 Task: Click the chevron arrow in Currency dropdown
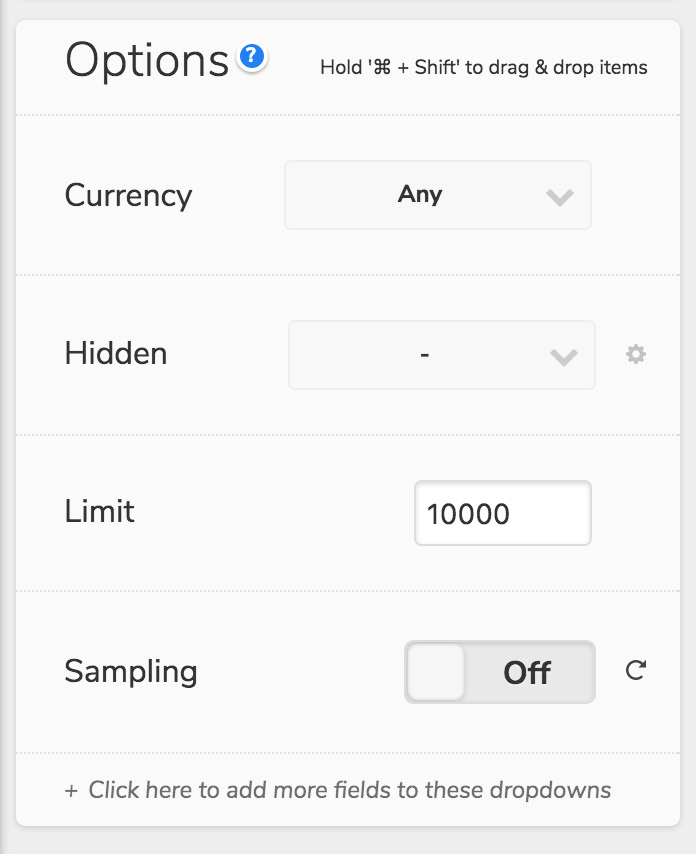point(560,197)
